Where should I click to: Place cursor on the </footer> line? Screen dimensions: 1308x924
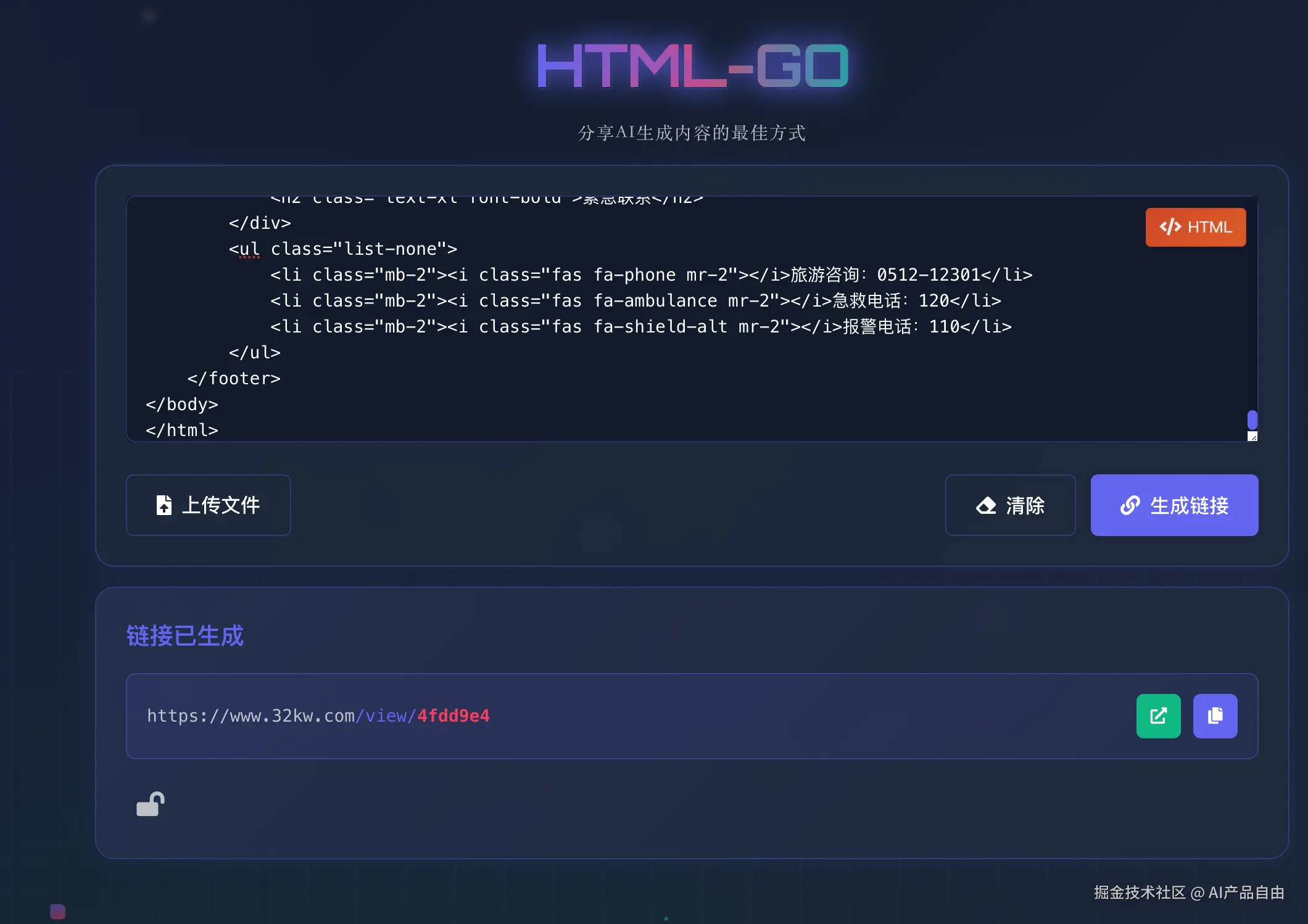234,379
